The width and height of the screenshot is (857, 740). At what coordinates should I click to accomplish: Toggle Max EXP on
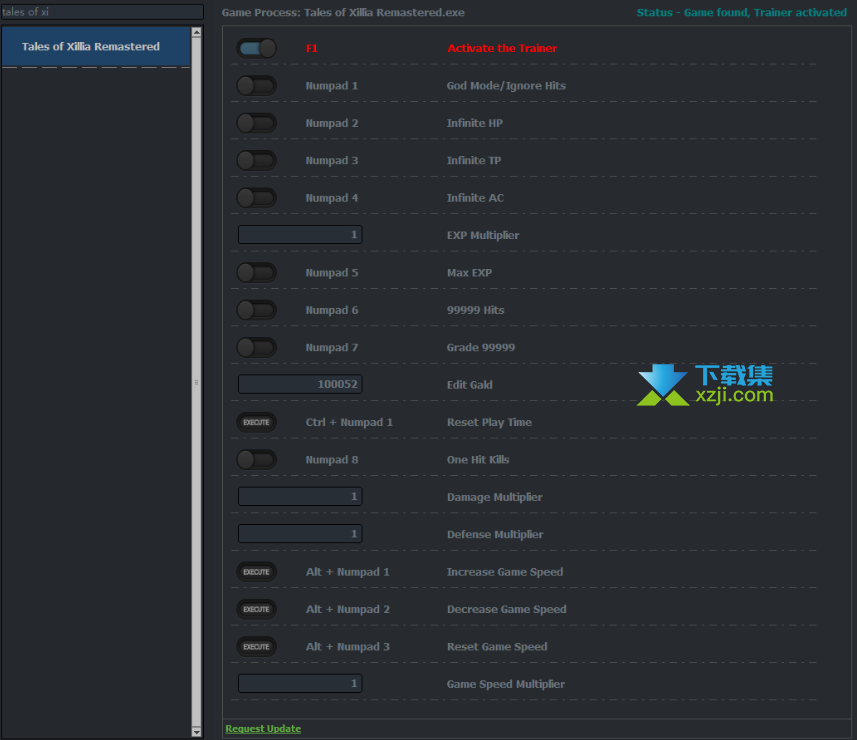click(257, 273)
